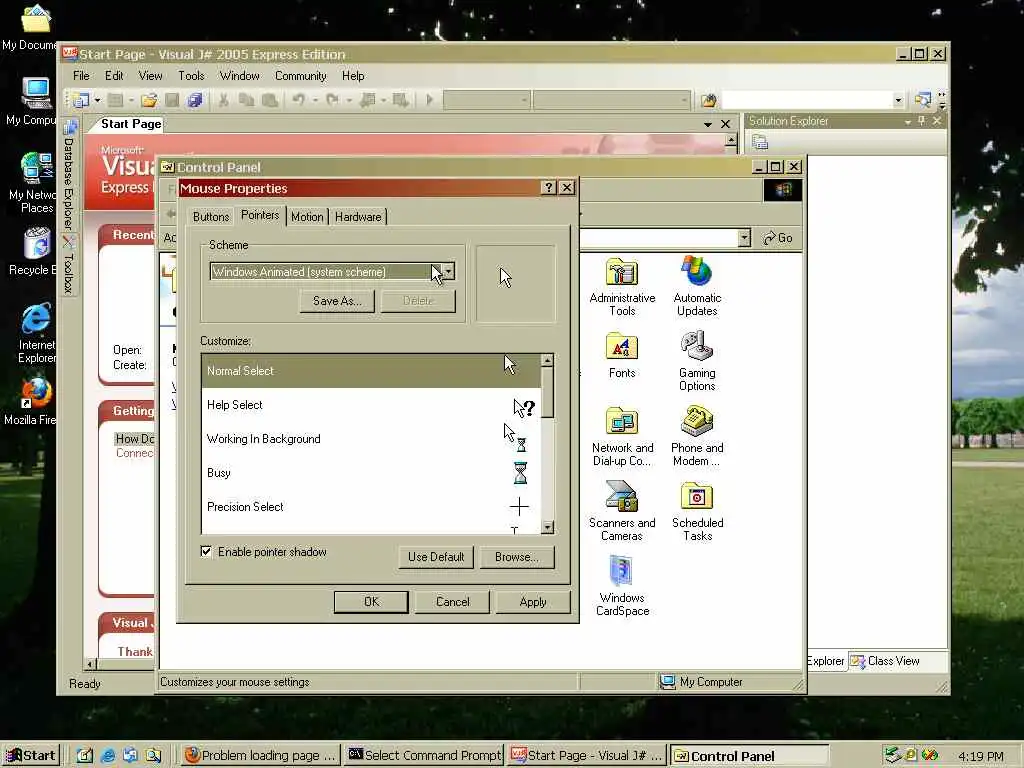This screenshot has width=1024, height=768.
Task: Click the Show Desktop quick launch icon
Action: point(84,756)
